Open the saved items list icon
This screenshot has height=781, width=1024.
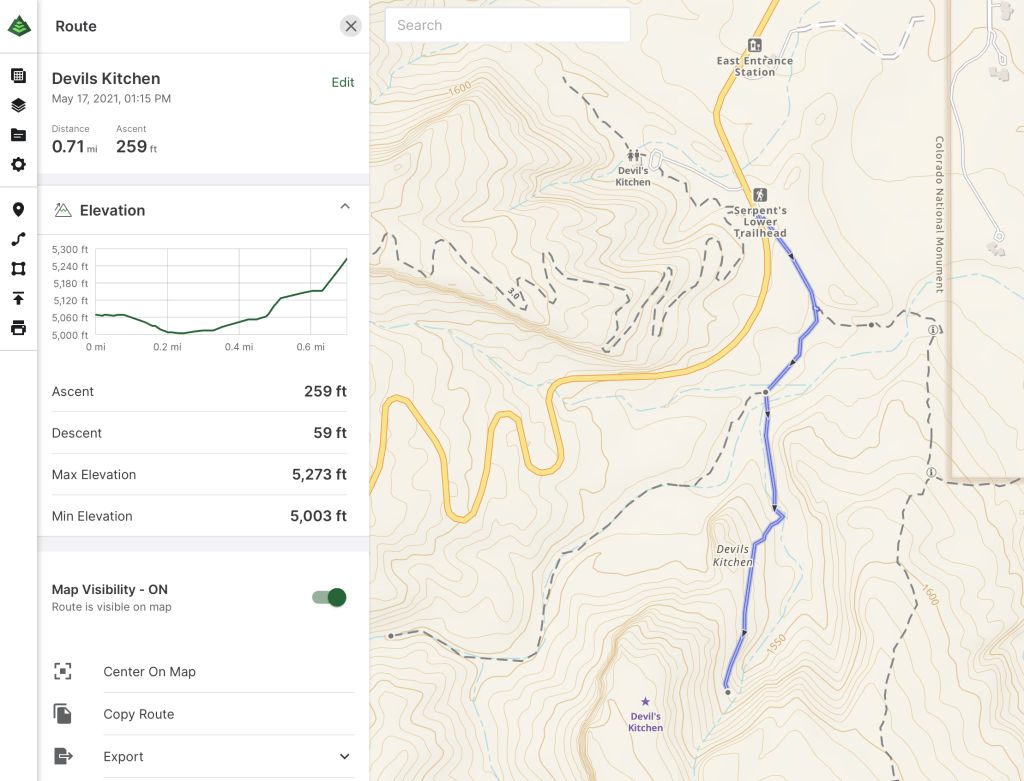[18, 76]
